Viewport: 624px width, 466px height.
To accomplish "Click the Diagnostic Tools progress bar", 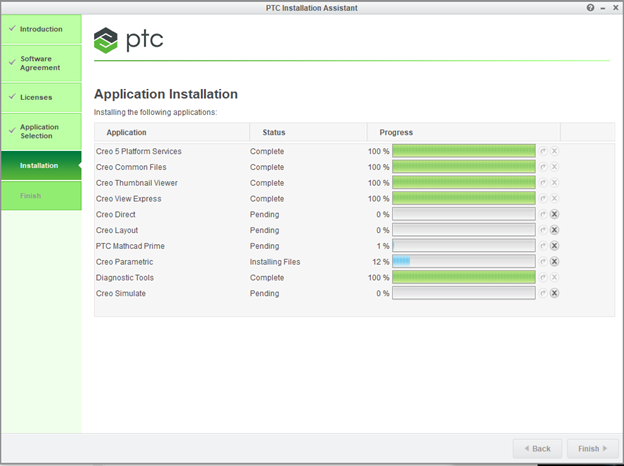I will [x=464, y=277].
